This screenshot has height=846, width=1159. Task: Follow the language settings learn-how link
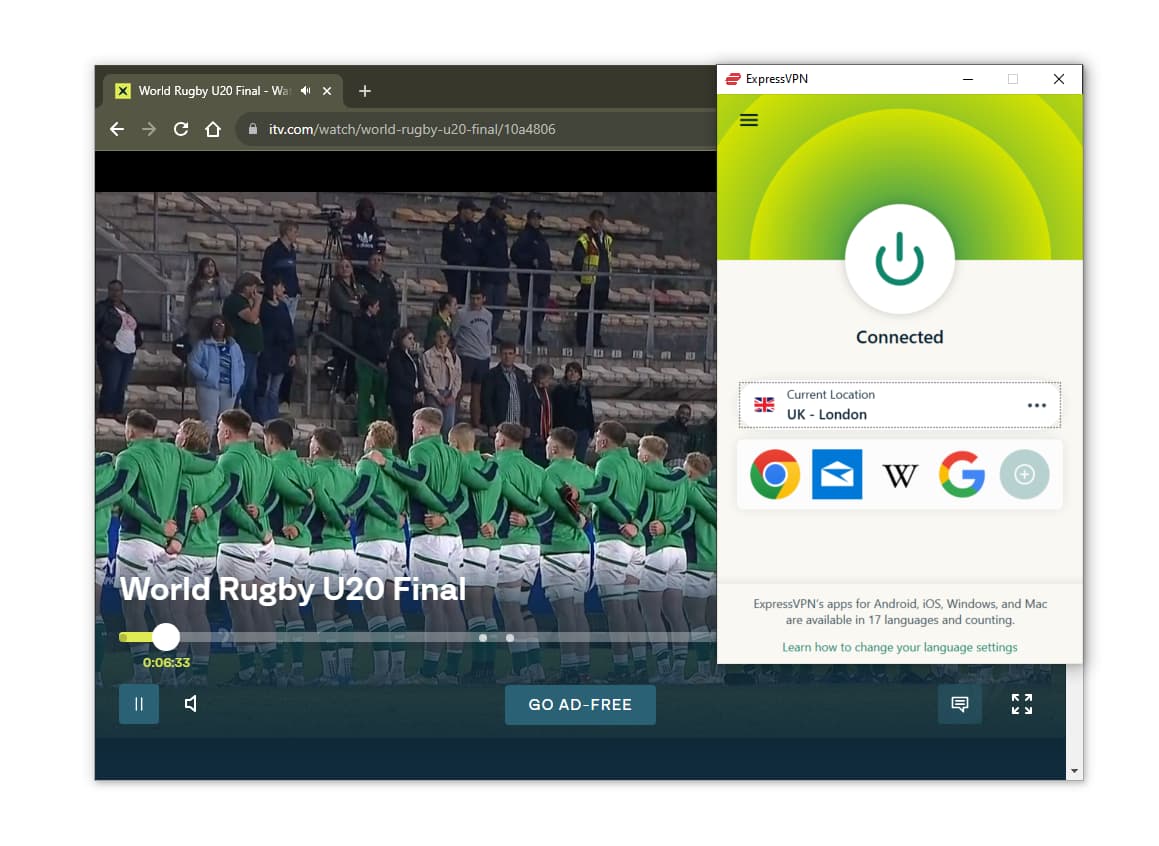[x=899, y=647]
